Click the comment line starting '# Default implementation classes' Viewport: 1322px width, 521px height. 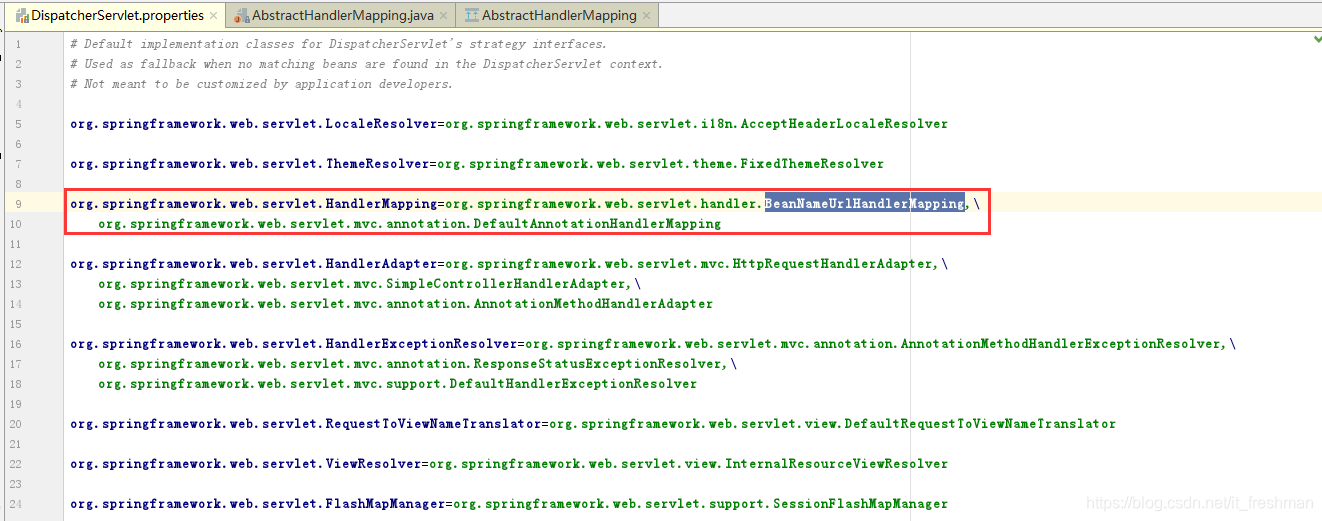point(338,44)
